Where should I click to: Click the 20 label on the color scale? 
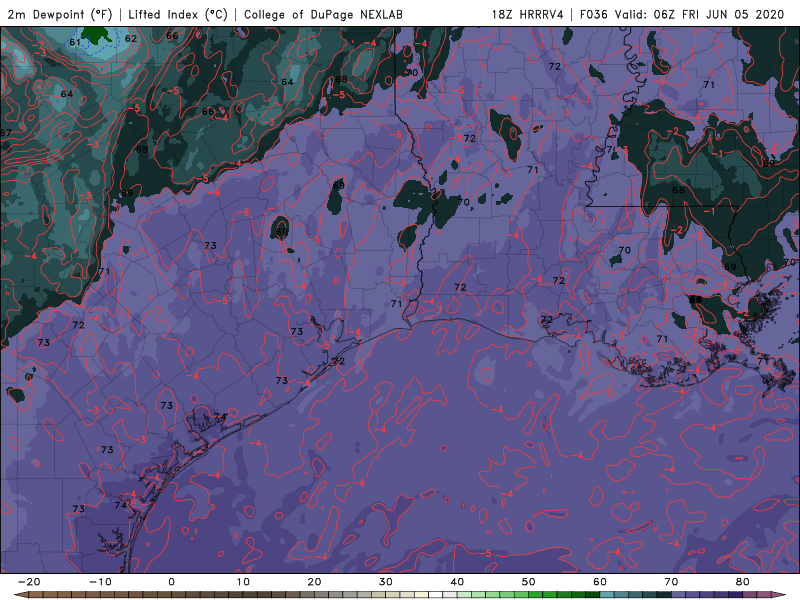(x=314, y=582)
